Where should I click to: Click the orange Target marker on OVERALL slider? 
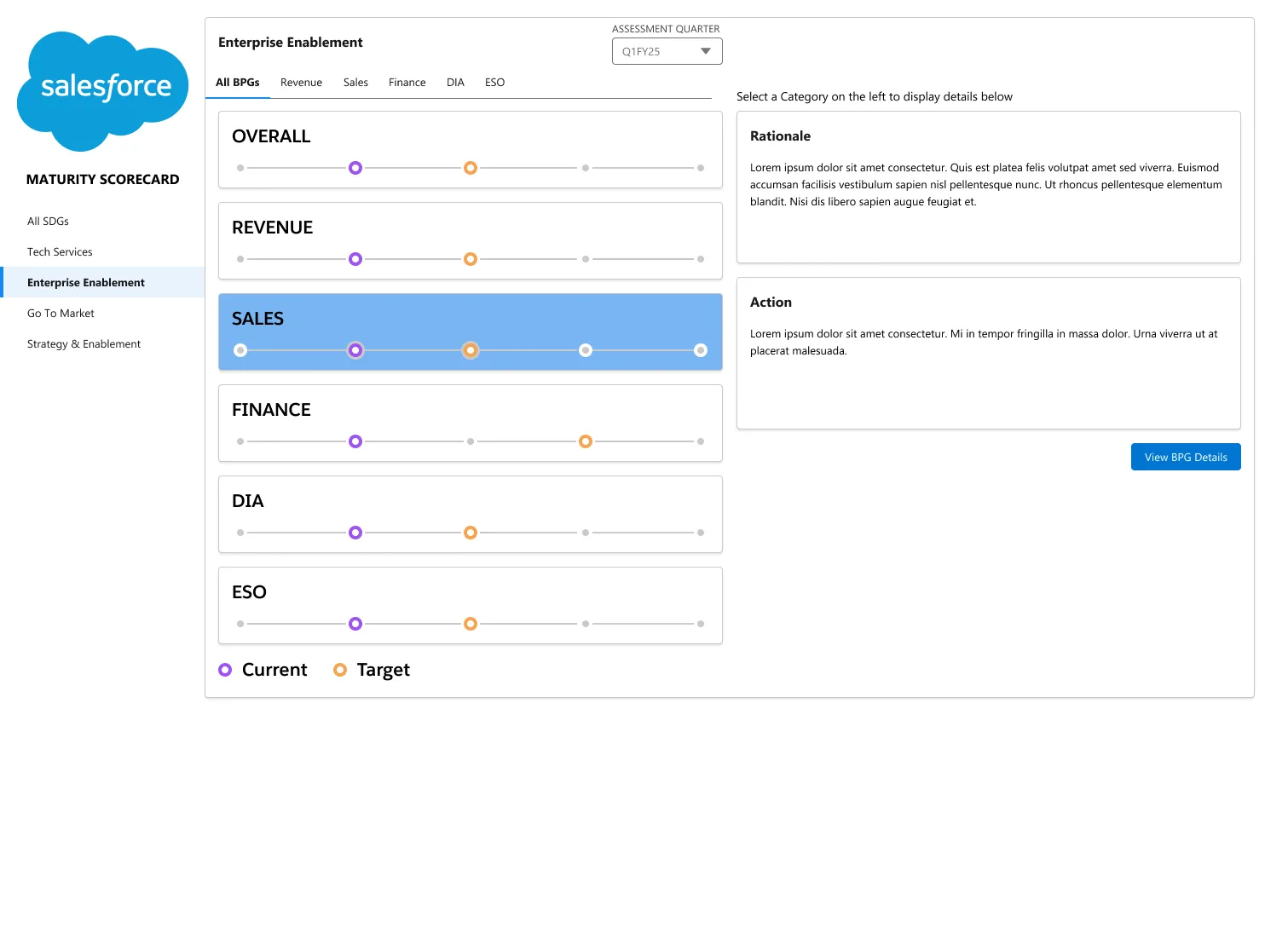(x=471, y=168)
